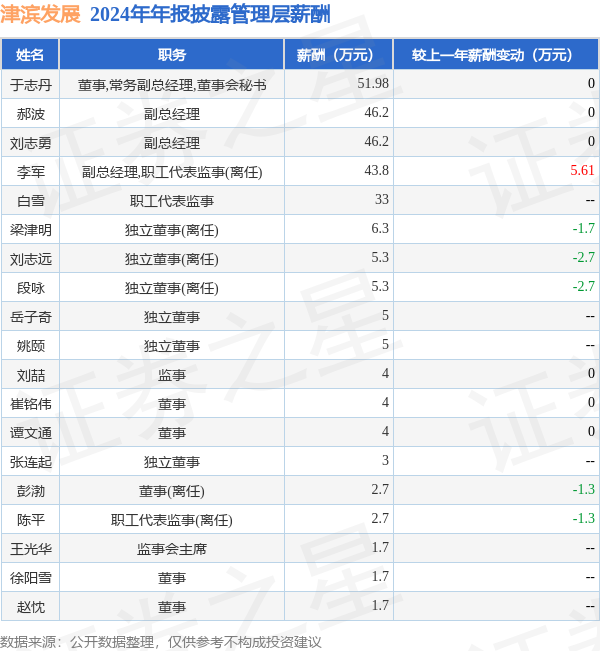Click change value -2.7 in 刘志远 row
This screenshot has width=600, height=651.
coord(583,257)
